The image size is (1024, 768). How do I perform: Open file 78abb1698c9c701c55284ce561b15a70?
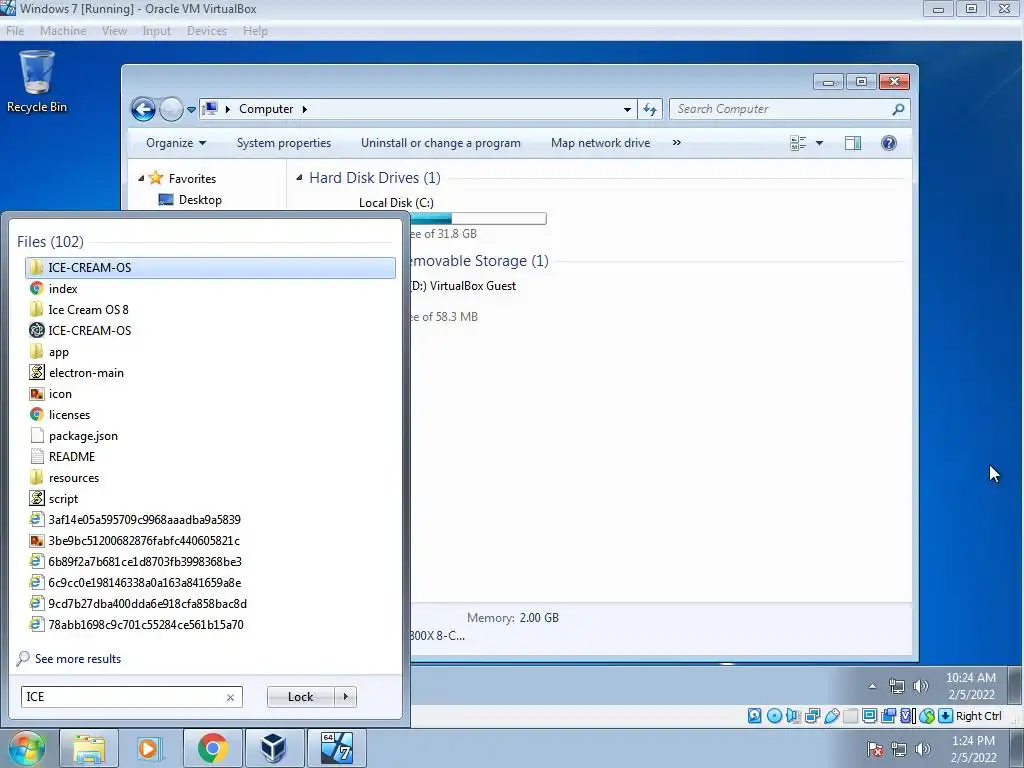(x=210, y=624)
